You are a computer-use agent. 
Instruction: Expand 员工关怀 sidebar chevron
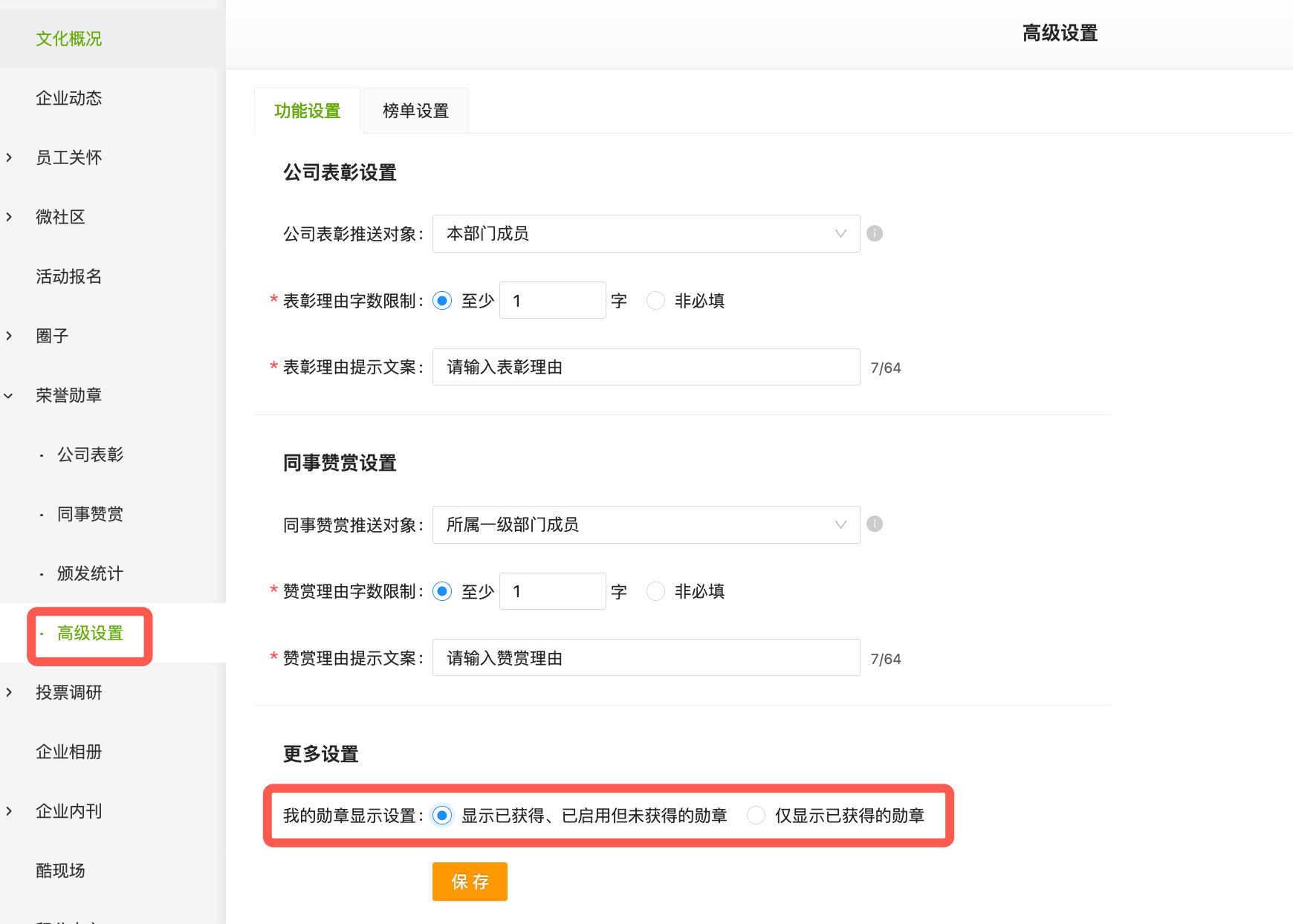coord(9,157)
